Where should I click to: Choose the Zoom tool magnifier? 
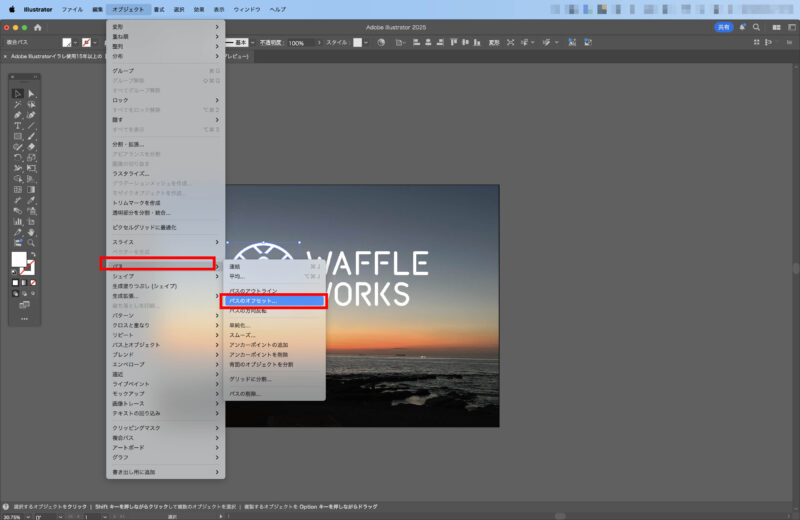32,243
